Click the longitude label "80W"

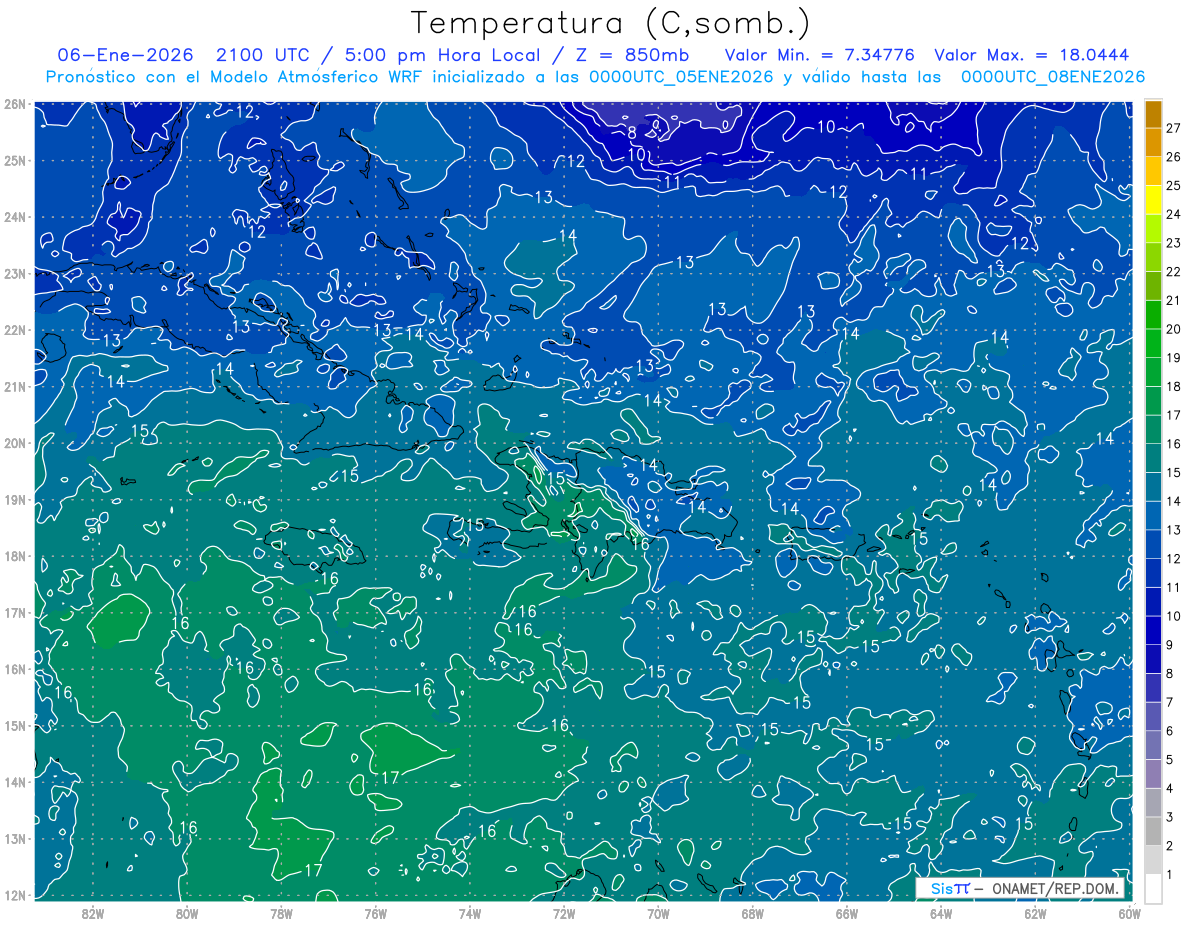click(x=187, y=913)
